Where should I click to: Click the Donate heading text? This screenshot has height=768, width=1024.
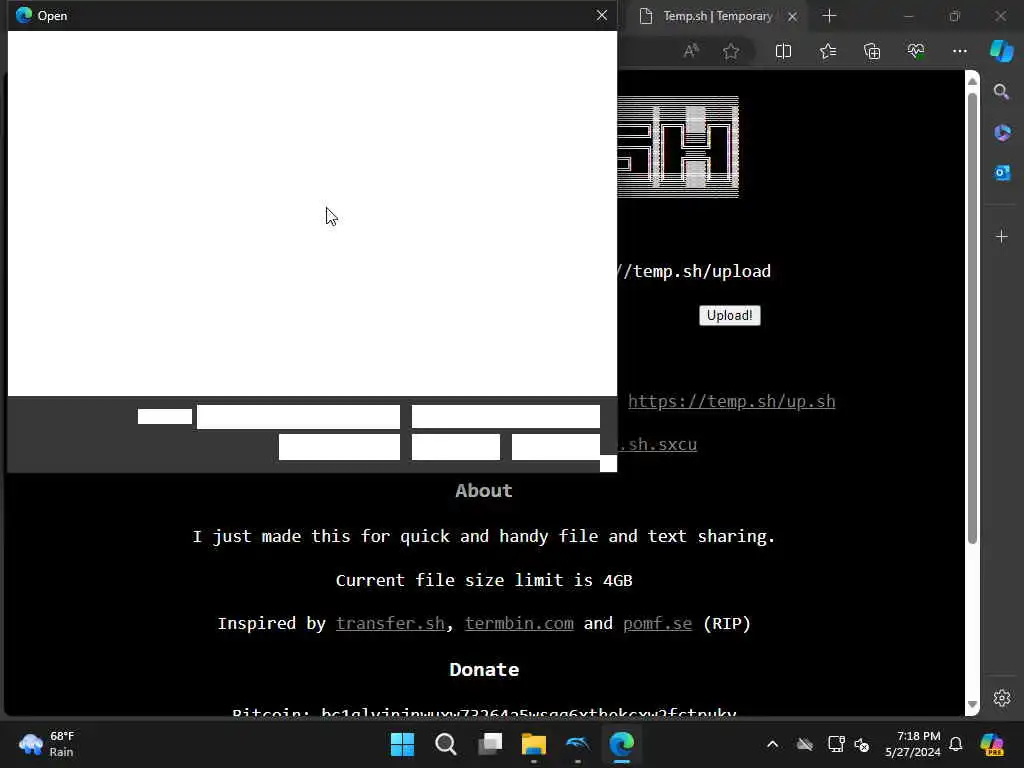[x=484, y=669]
